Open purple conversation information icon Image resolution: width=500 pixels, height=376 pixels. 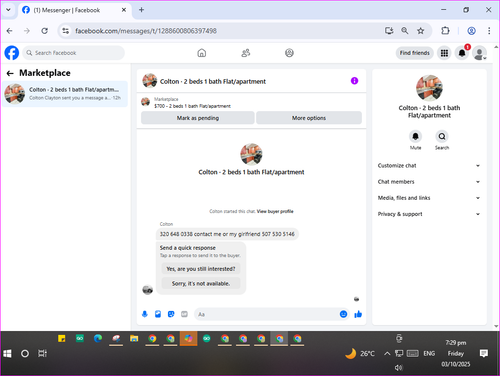354,81
